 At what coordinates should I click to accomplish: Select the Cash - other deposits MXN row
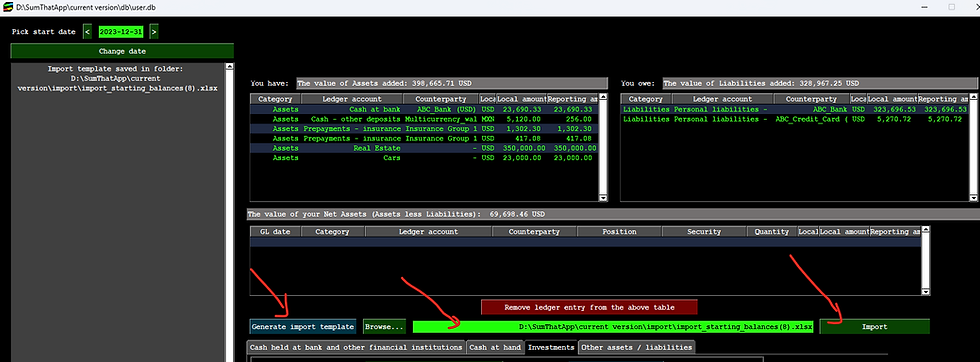(x=424, y=119)
